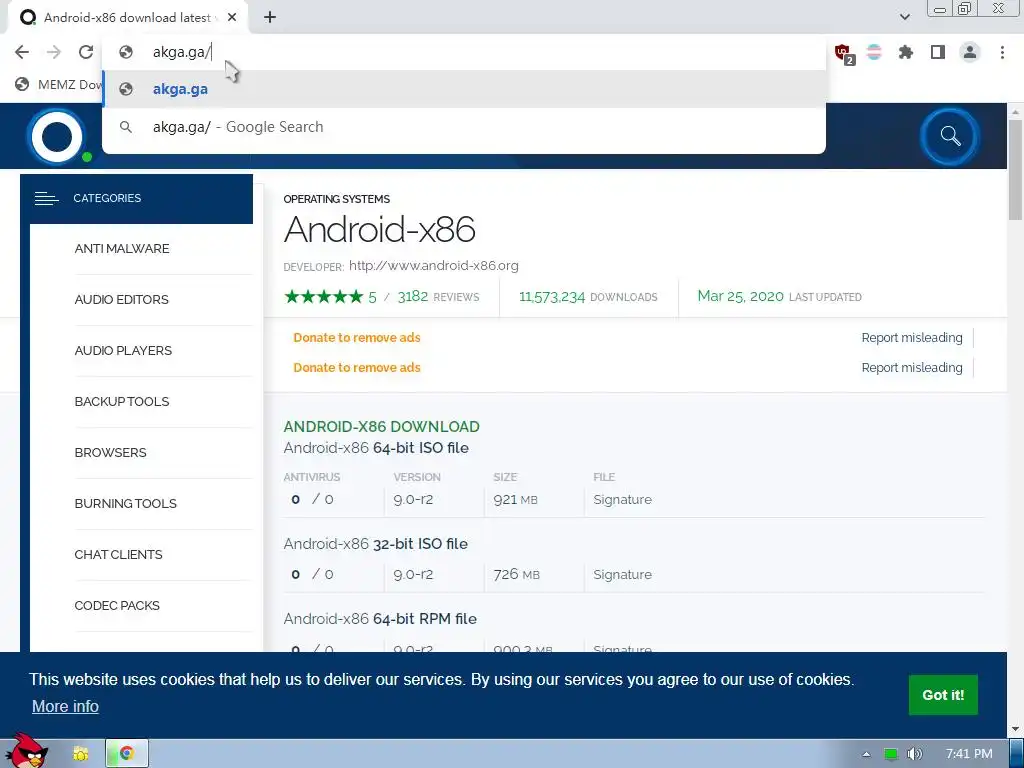Click the site circular logo
The height and width of the screenshot is (768, 1024).
tap(57, 136)
